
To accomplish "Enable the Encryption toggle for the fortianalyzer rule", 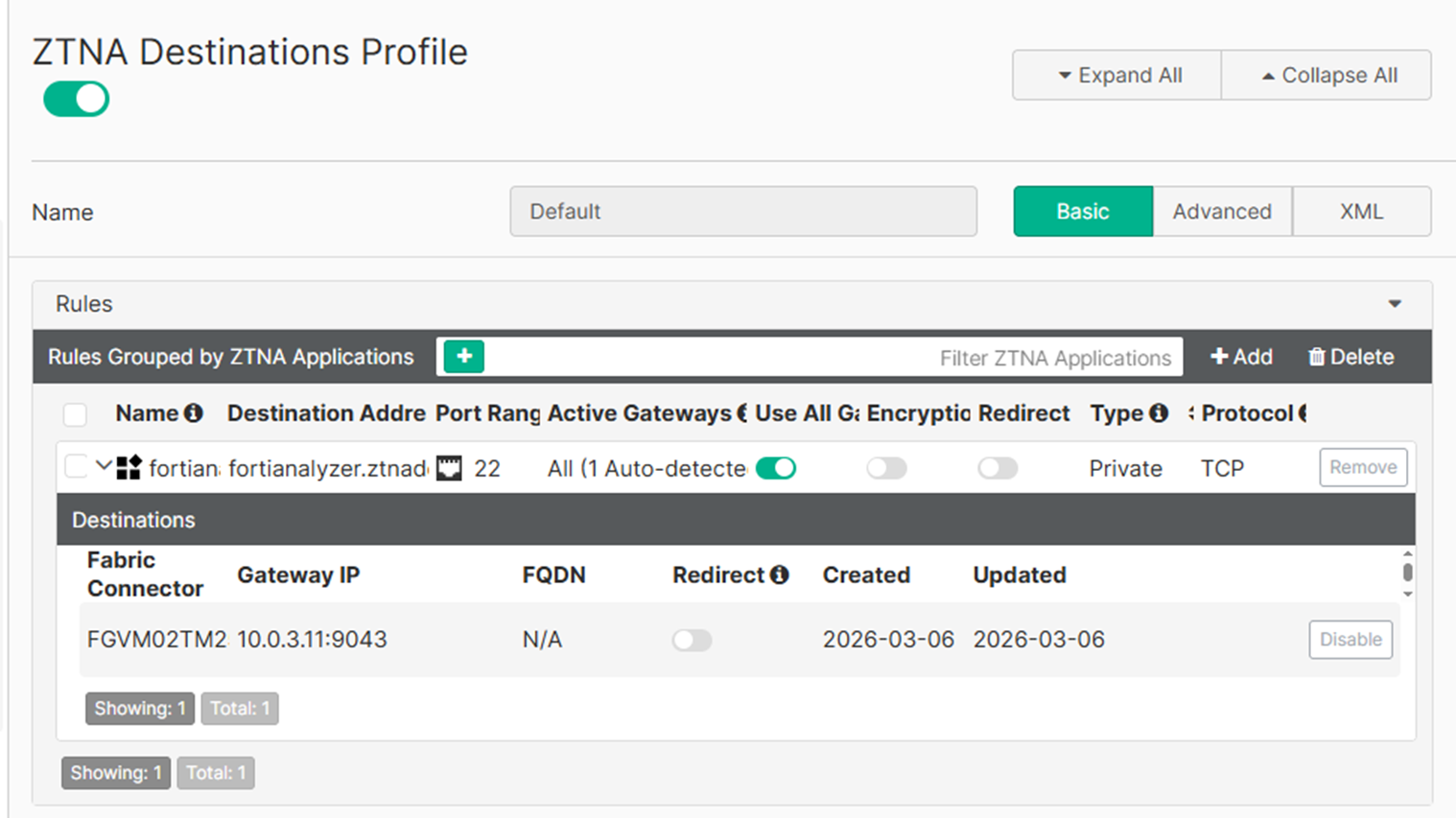I will [886, 468].
